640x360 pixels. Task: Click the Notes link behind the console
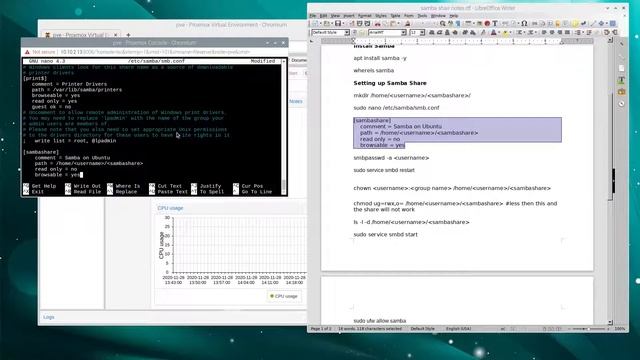click(x=296, y=101)
